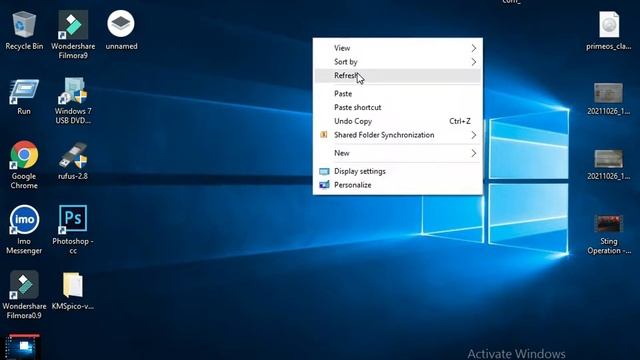Expand the arrow beside View
Viewport: 640px width, 360px height.
tap(473, 48)
